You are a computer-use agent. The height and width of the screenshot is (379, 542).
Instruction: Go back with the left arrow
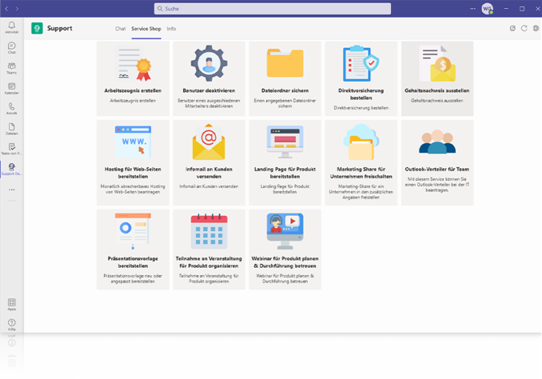tap(6, 8)
